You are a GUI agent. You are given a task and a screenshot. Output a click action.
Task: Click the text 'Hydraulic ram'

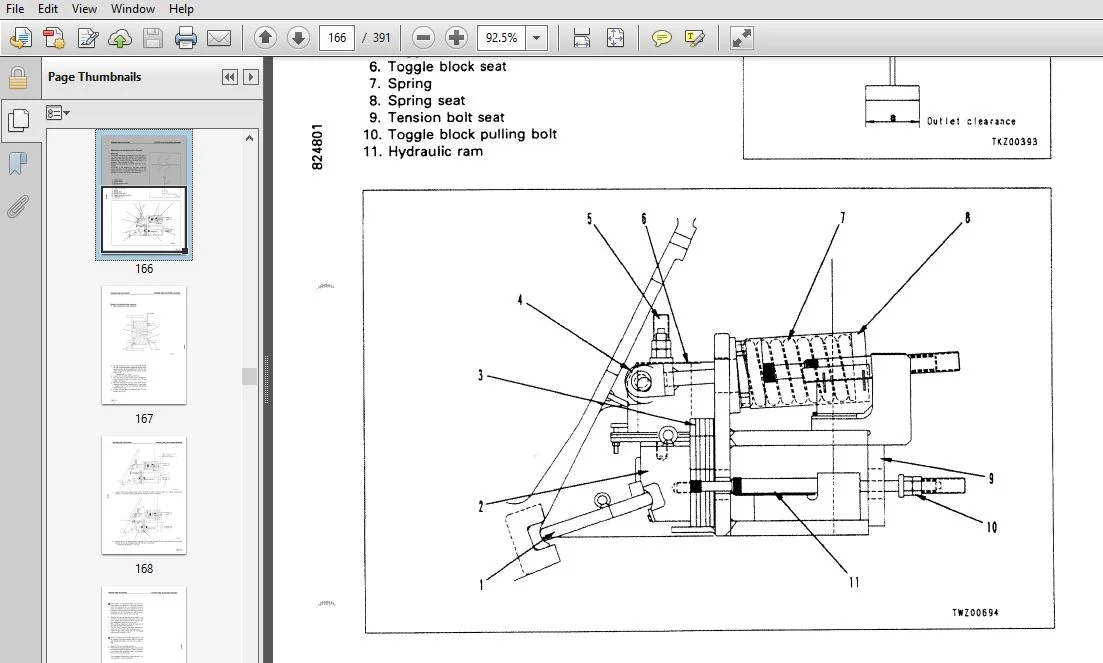435,151
